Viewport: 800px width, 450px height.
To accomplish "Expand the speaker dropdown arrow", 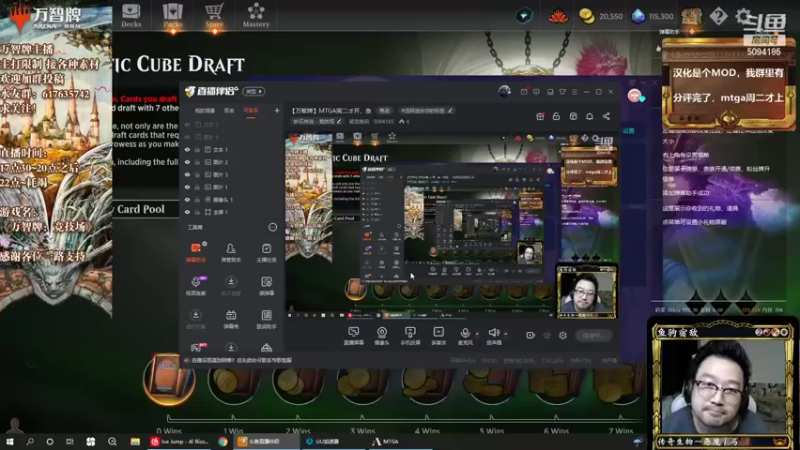I will (x=506, y=334).
